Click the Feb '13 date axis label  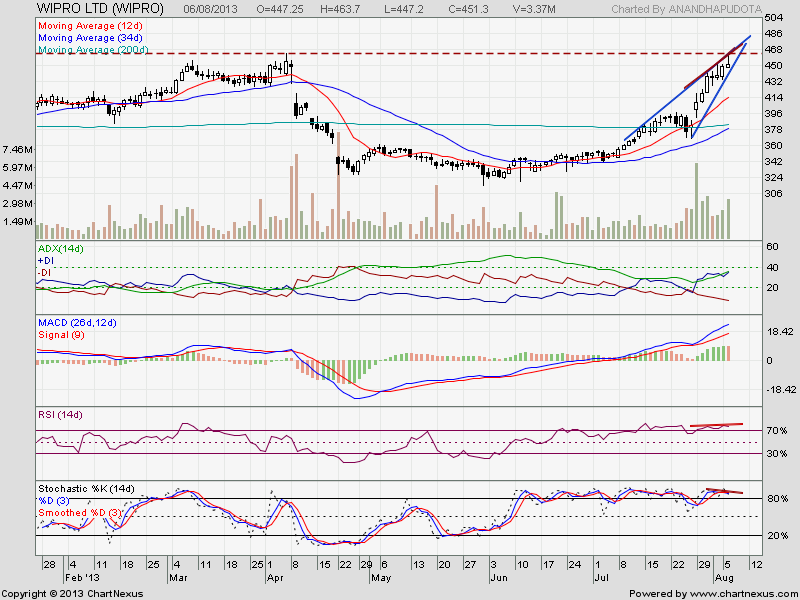click(83, 578)
